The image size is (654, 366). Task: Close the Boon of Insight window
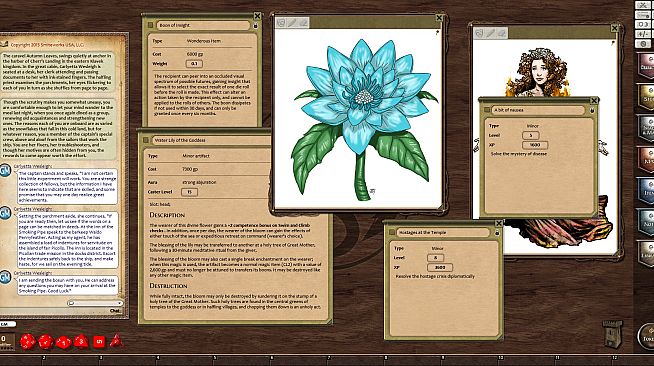coord(257,16)
